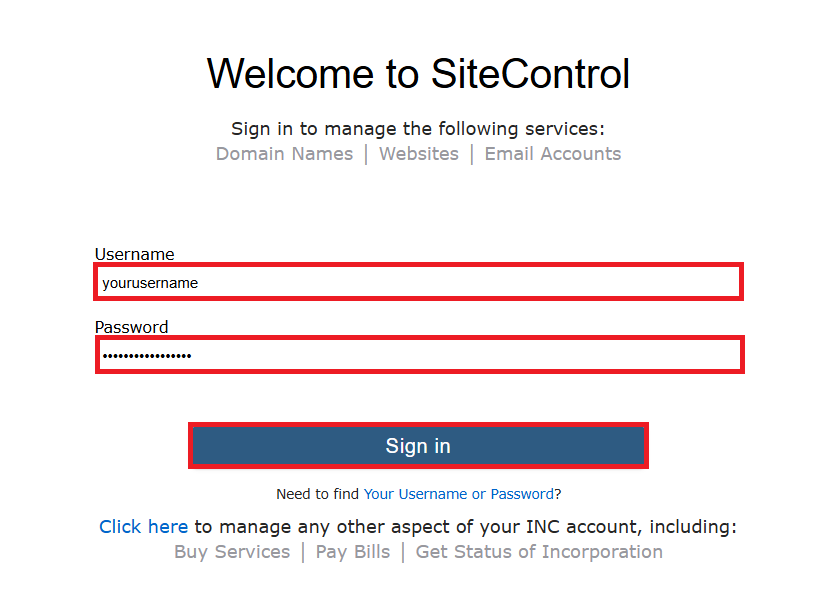Screen dimensions: 817x596
Task: Click the separator between Buy Services and Pay Bills
Action: [x=303, y=552]
